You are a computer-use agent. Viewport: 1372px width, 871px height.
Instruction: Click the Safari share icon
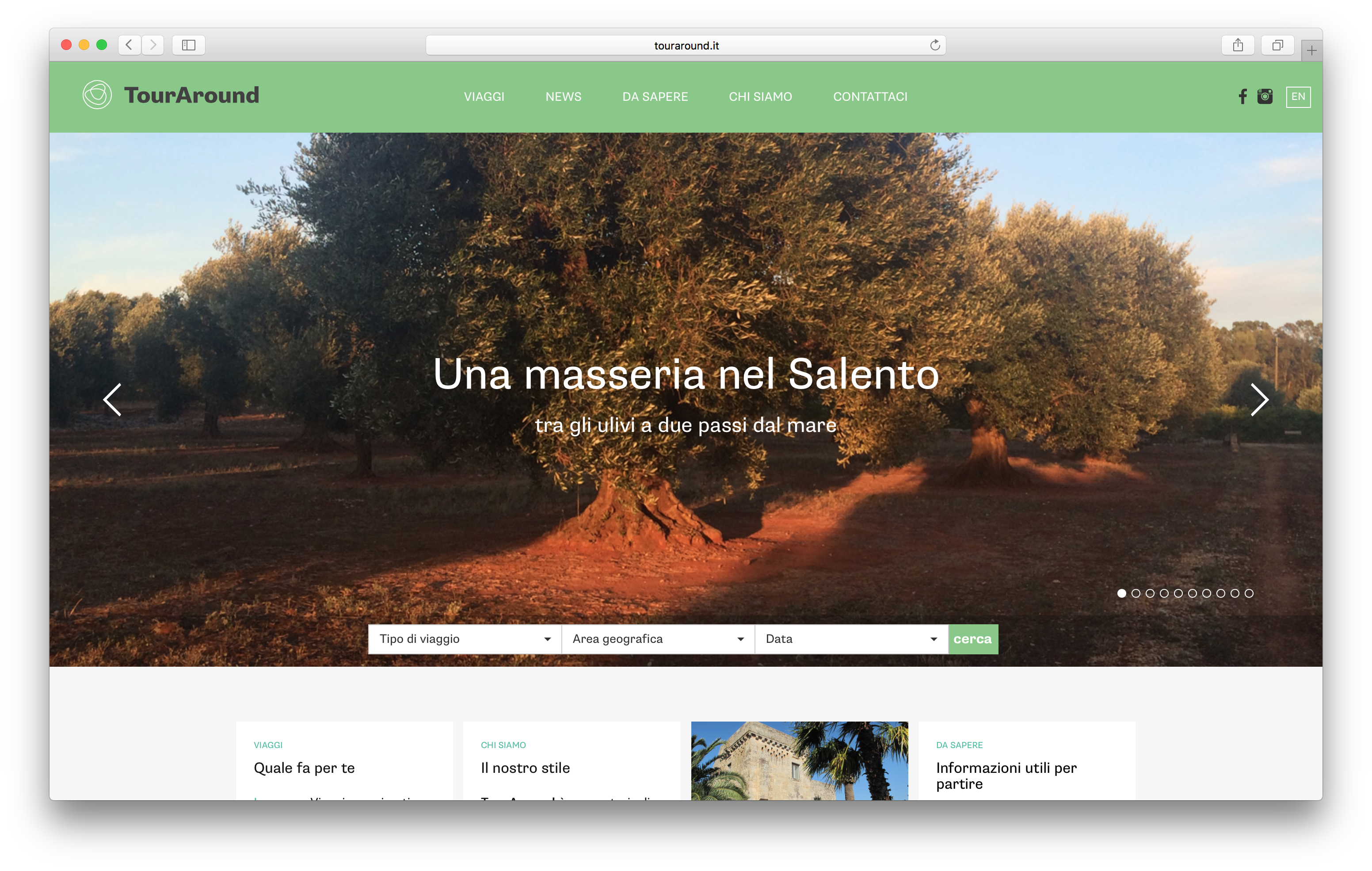(1238, 45)
